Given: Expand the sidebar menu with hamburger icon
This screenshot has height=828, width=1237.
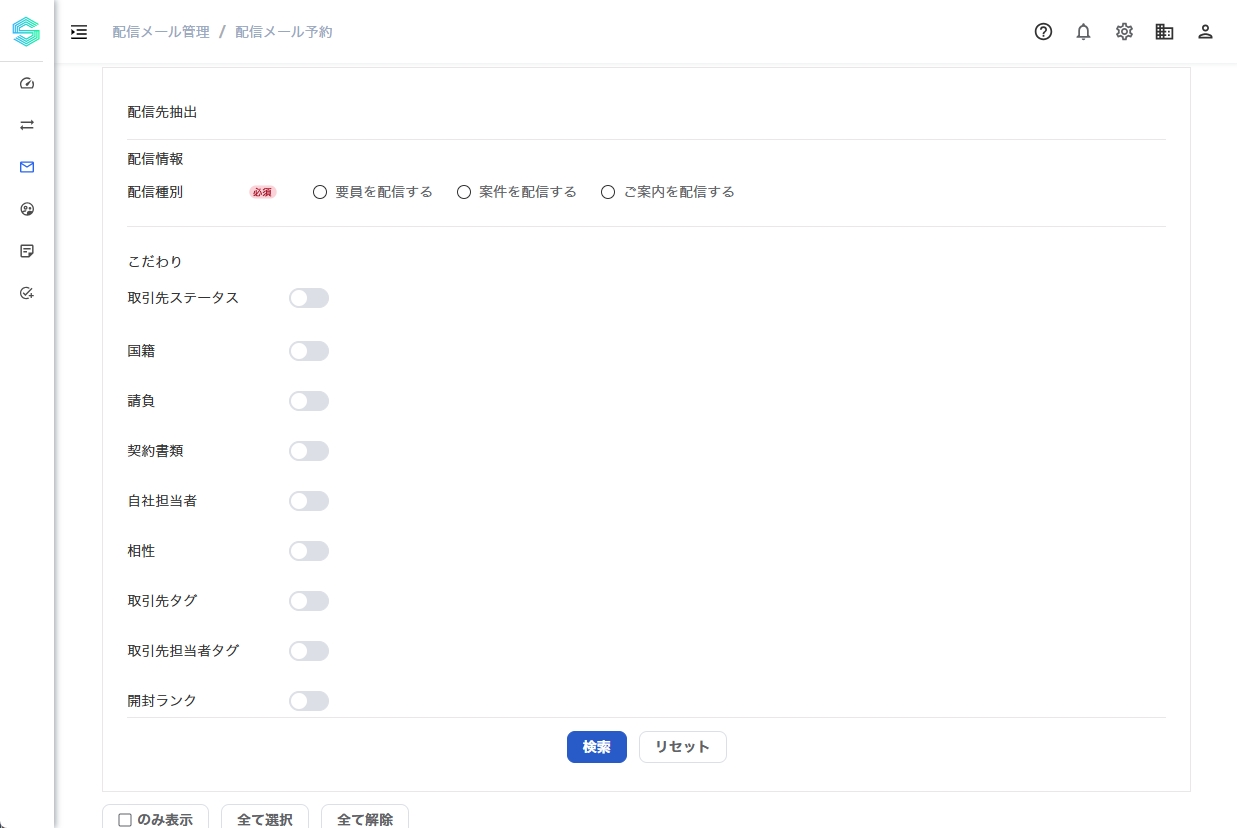Looking at the screenshot, I should point(79,32).
